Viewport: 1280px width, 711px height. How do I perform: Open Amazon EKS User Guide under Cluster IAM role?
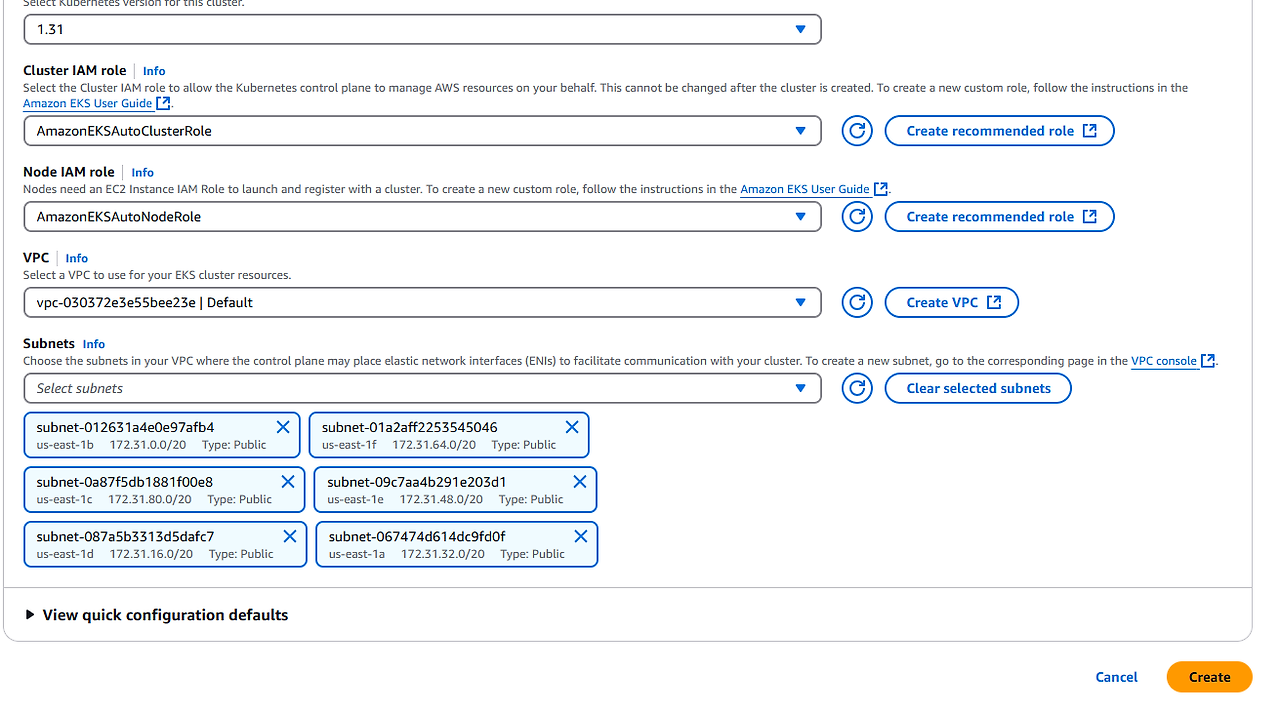[x=97, y=103]
